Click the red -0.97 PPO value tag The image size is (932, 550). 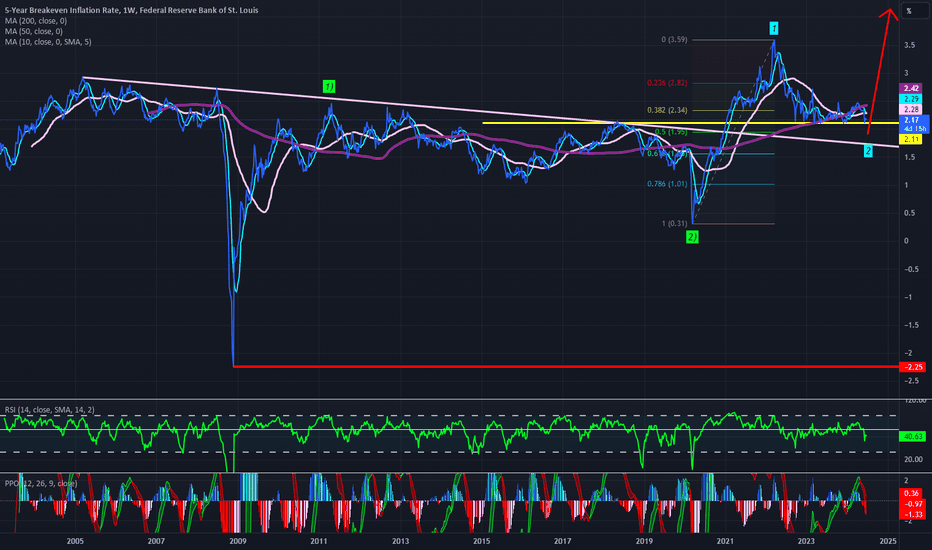(x=912, y=504)
